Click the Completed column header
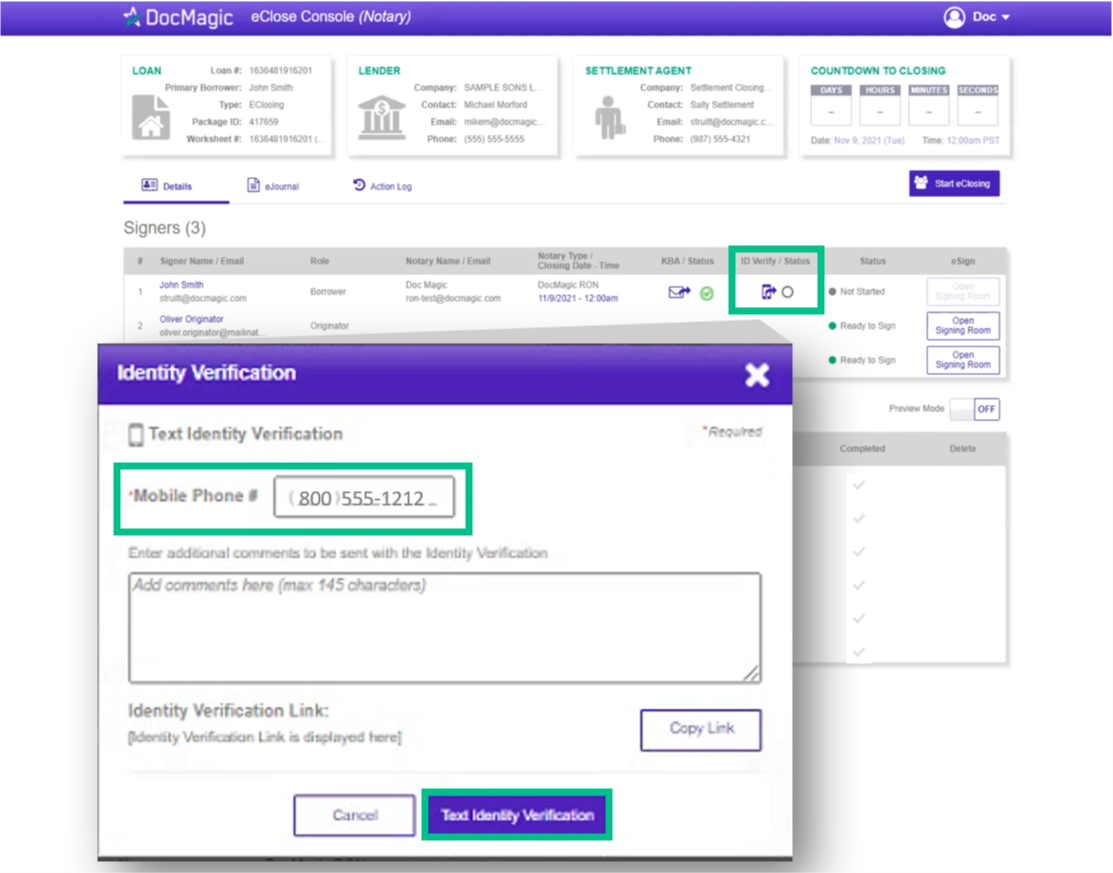 tap(862, 449)
